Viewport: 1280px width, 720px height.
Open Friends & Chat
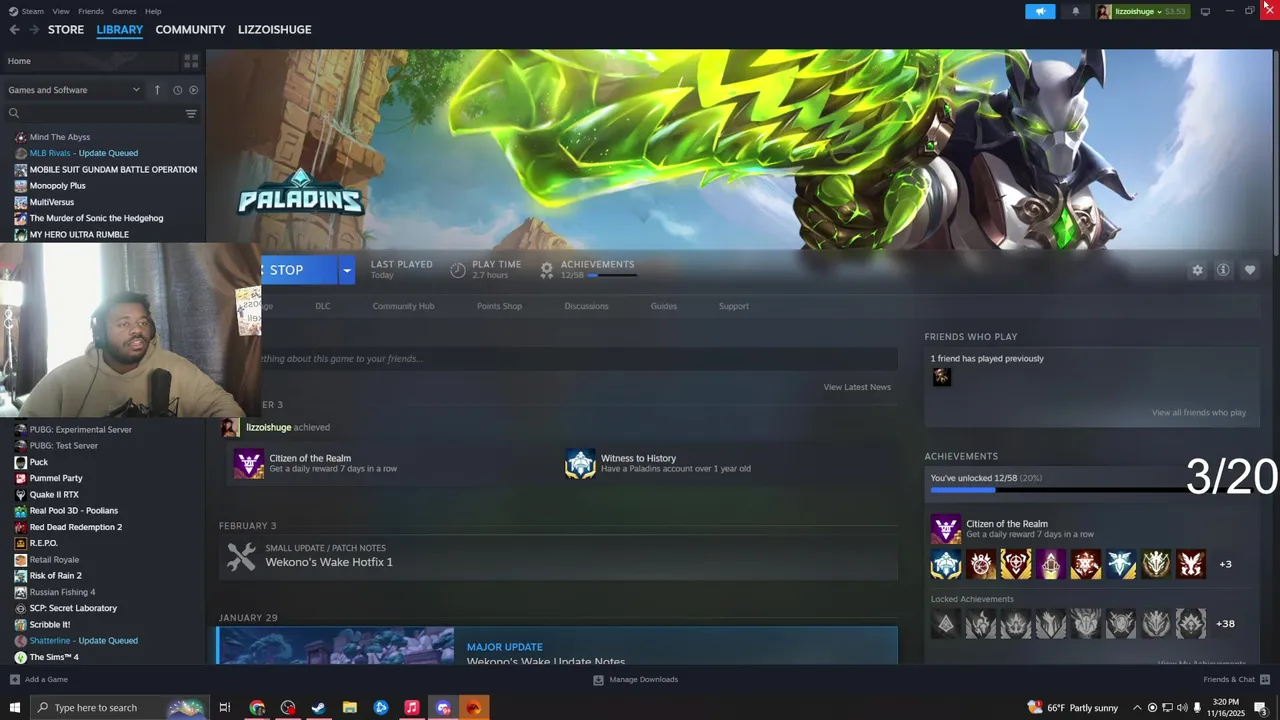[x=1236, y=680]
